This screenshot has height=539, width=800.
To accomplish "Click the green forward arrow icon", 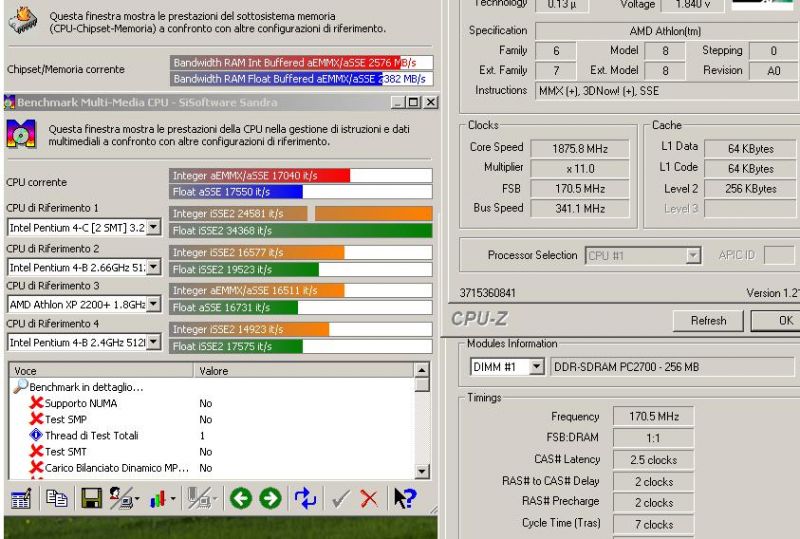I will click(270, 498).
